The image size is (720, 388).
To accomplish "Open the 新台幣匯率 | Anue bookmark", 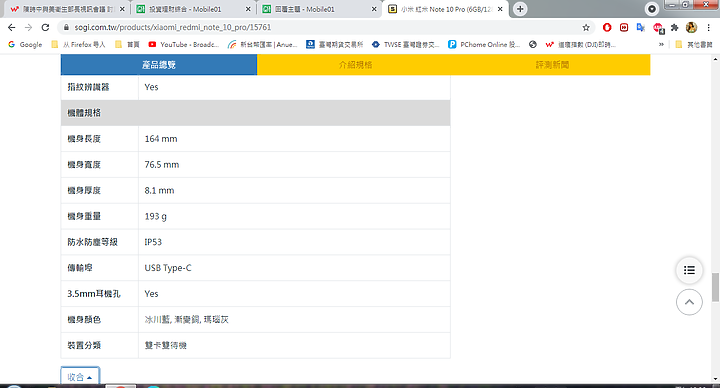I will (263, 45).
